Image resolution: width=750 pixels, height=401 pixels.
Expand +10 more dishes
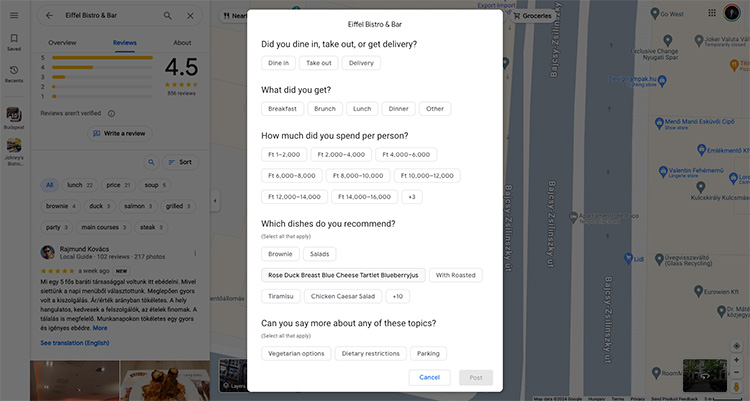click(397, 296)
